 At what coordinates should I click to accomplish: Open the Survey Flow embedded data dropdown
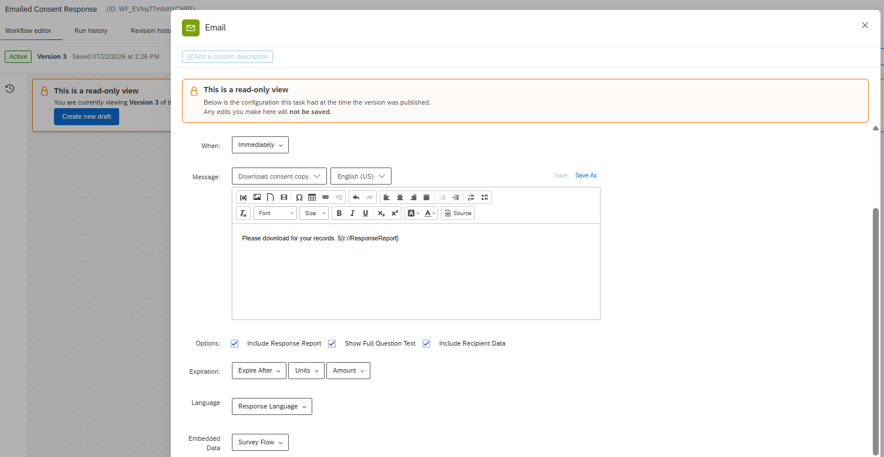pos(260,442)
